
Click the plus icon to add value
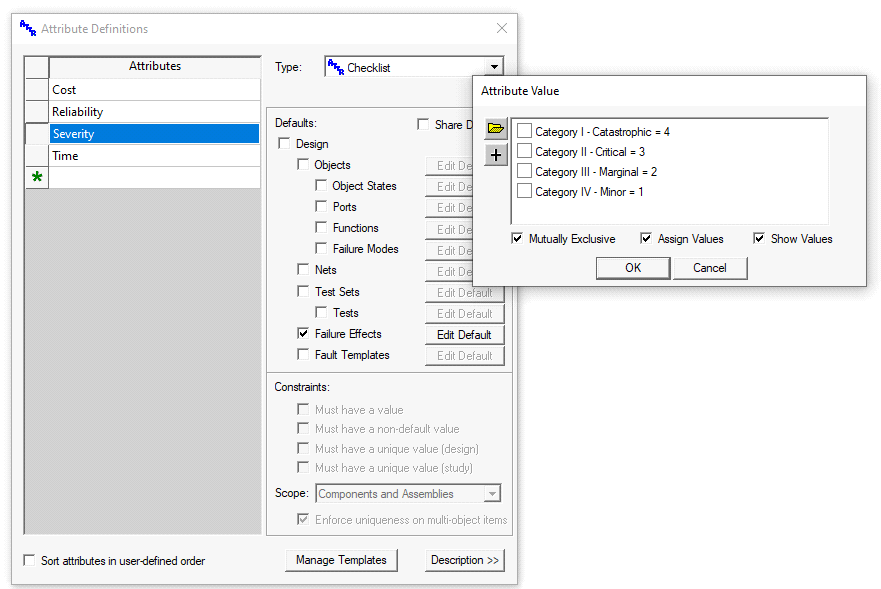click(496, 155)
